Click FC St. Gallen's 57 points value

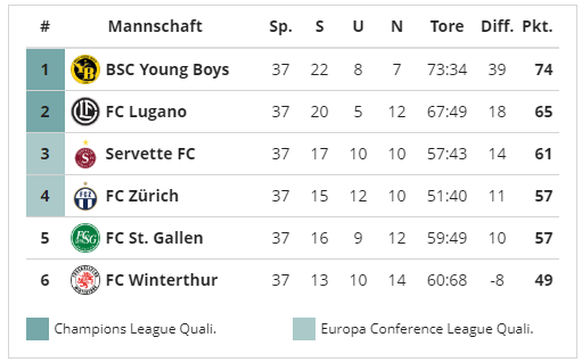[543, 238]
